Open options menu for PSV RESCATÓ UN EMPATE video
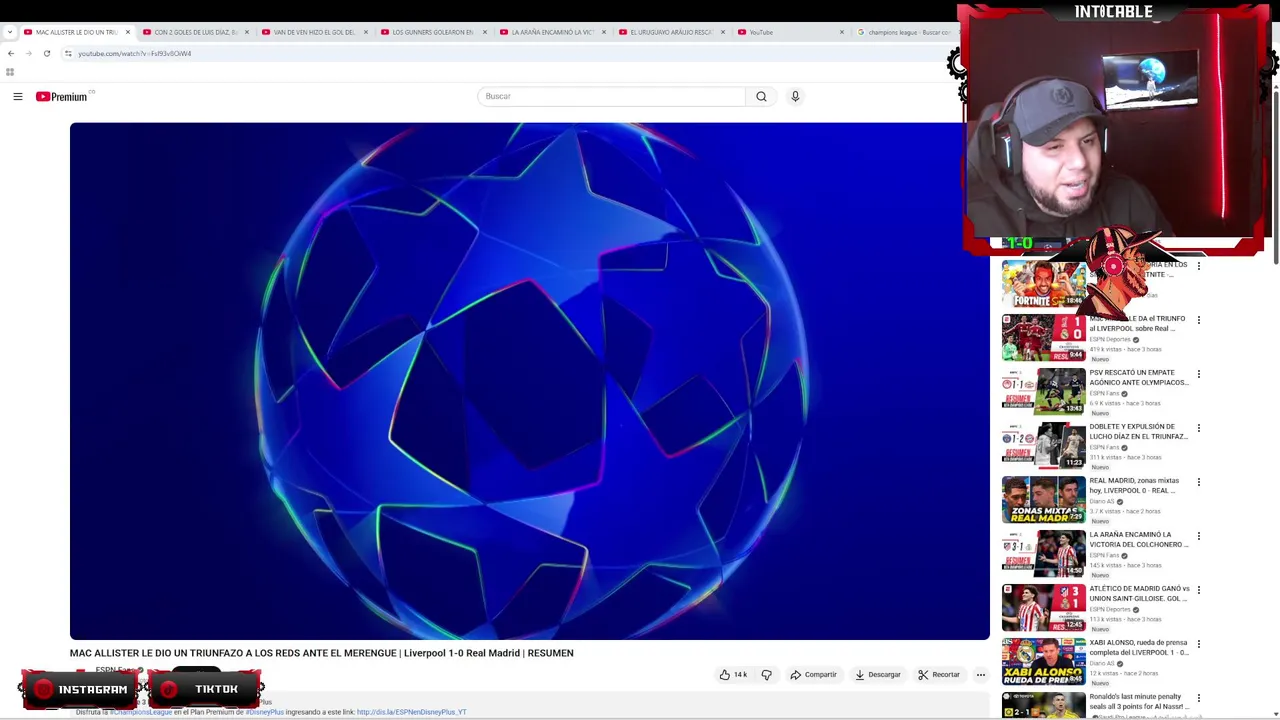 pyautogui.click(x=1199, y=374)
